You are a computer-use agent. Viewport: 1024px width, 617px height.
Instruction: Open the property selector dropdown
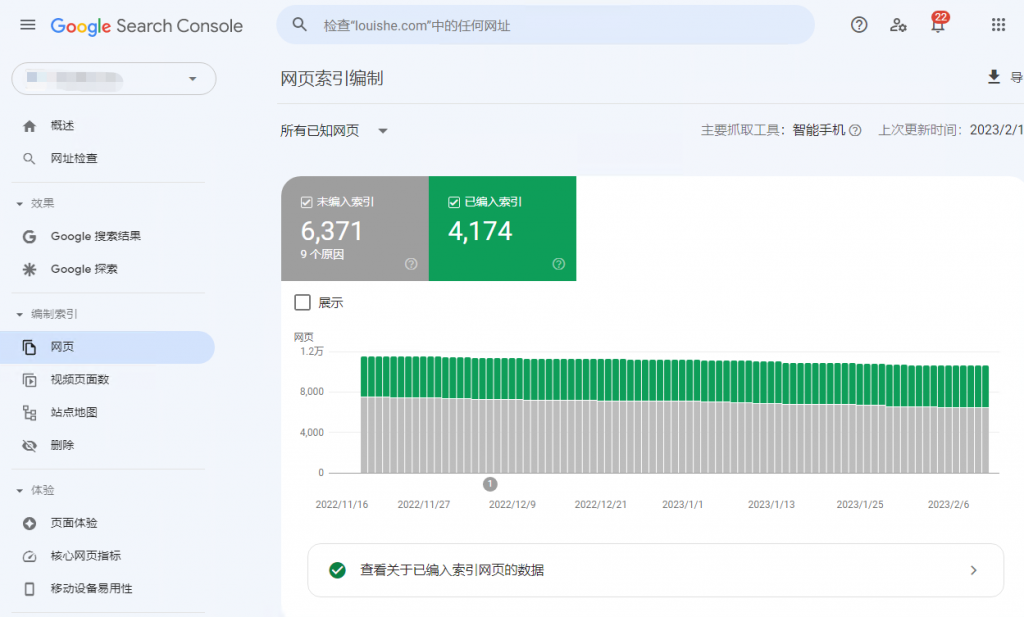(114, 78)
